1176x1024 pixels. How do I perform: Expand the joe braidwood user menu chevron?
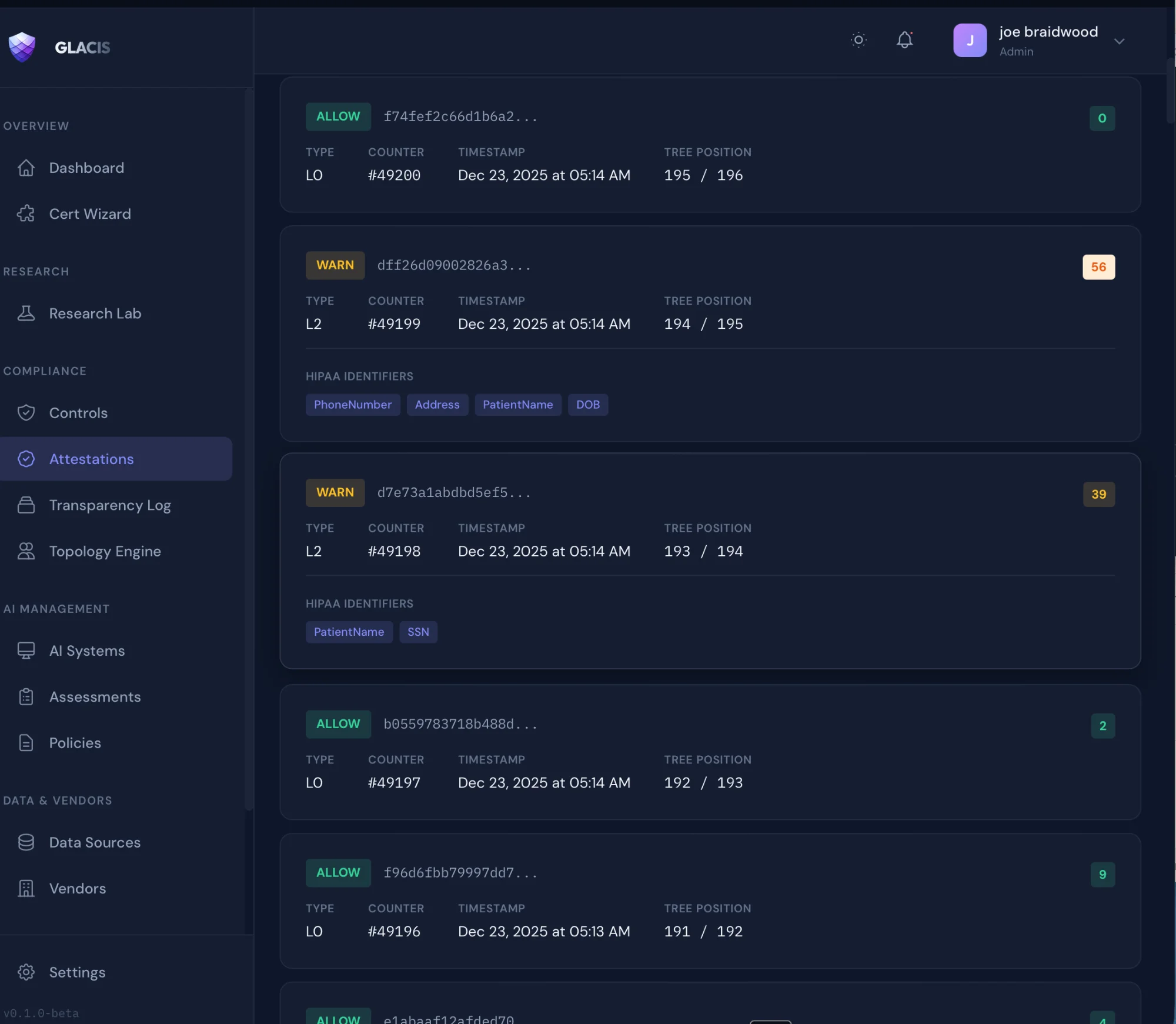pyautogui.click(x=1119, y=41)
